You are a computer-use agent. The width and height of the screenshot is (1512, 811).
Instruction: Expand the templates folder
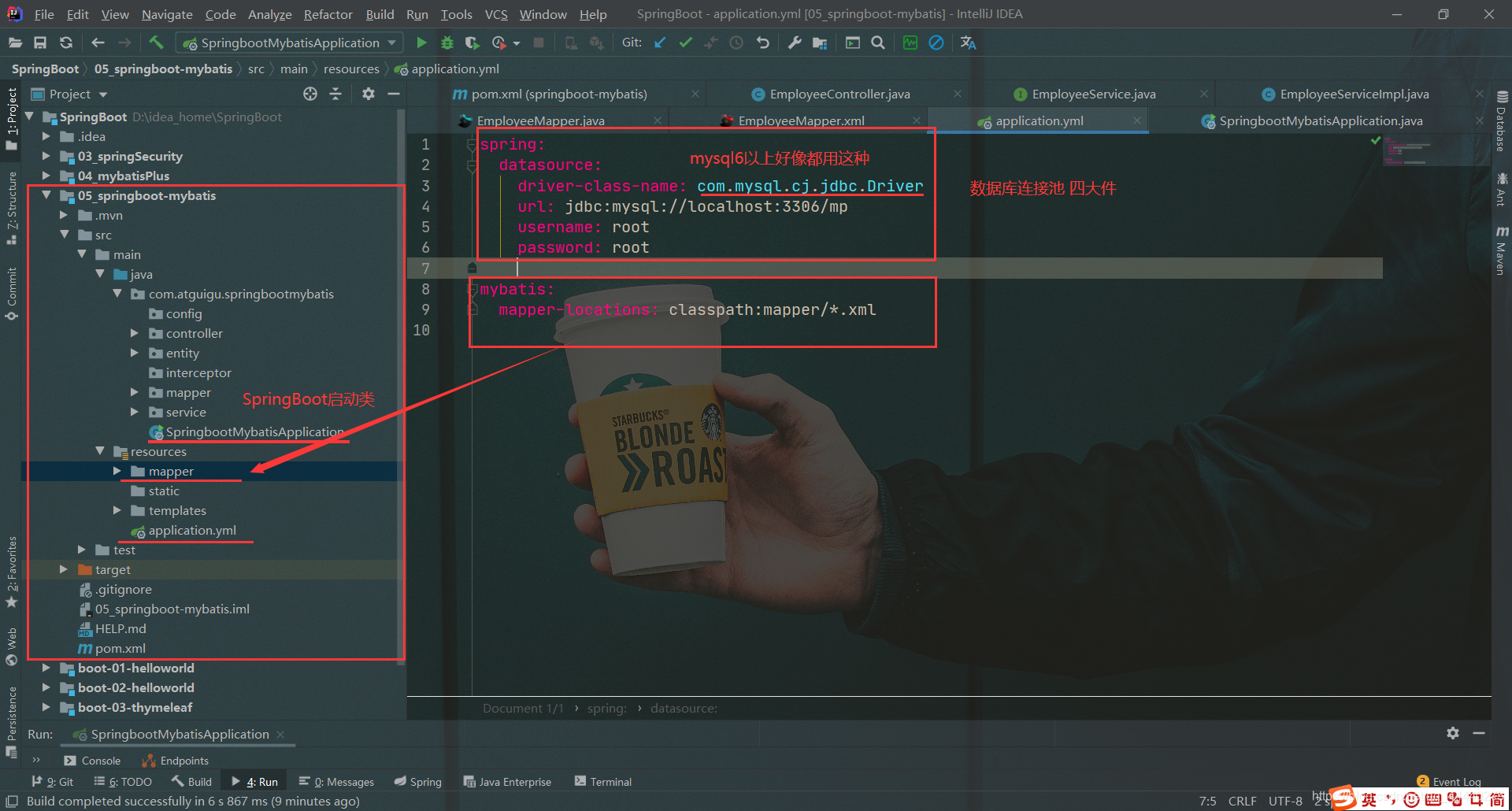point(117,510)
